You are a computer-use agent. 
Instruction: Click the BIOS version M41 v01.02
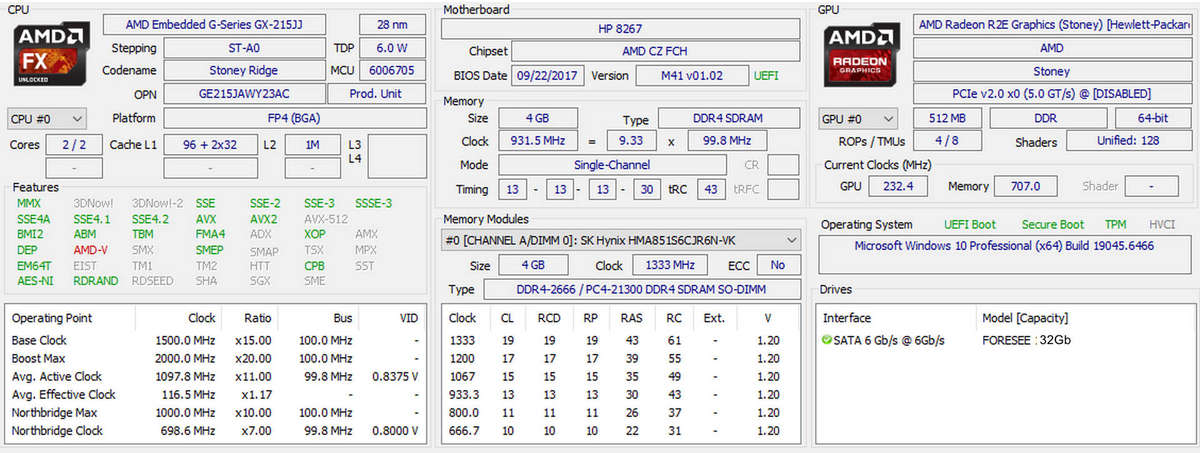pyautogui.click(x=691, y=75)
